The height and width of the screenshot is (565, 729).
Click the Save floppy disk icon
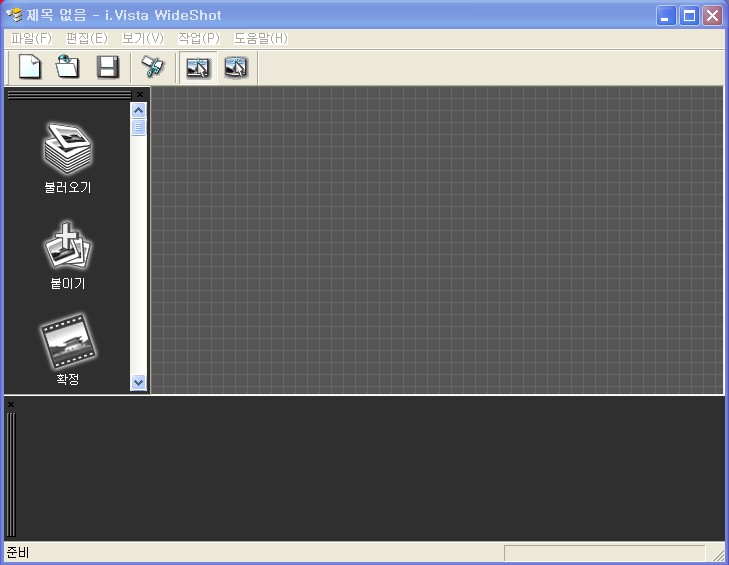(x=107, y=67)
